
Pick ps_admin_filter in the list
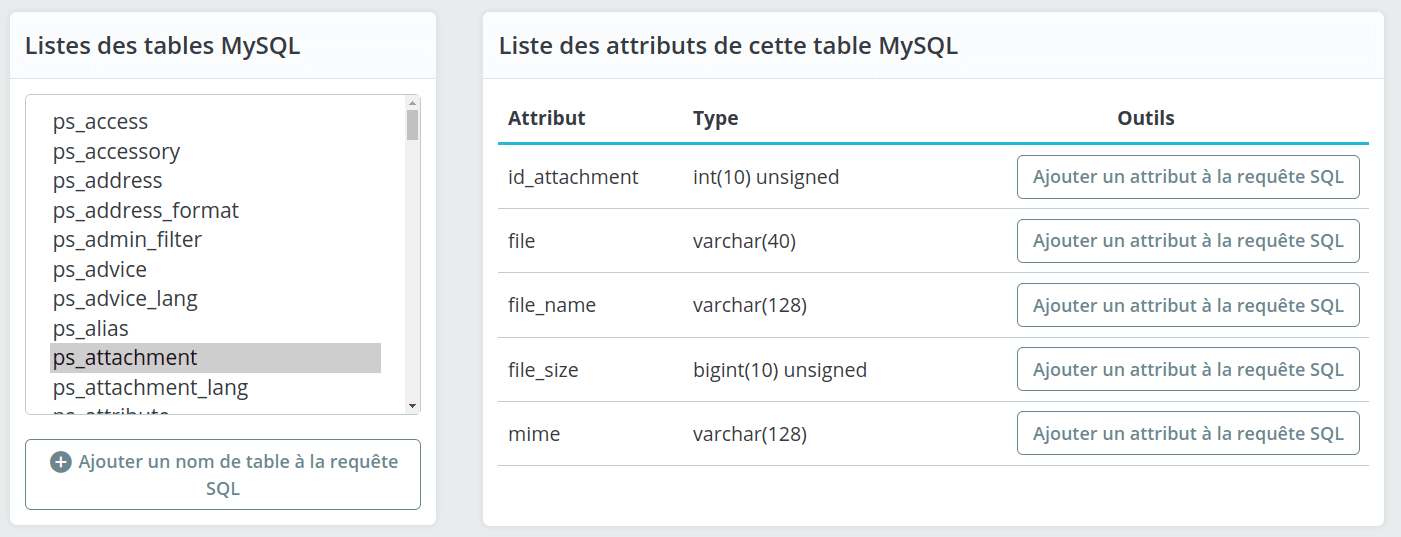127,240
